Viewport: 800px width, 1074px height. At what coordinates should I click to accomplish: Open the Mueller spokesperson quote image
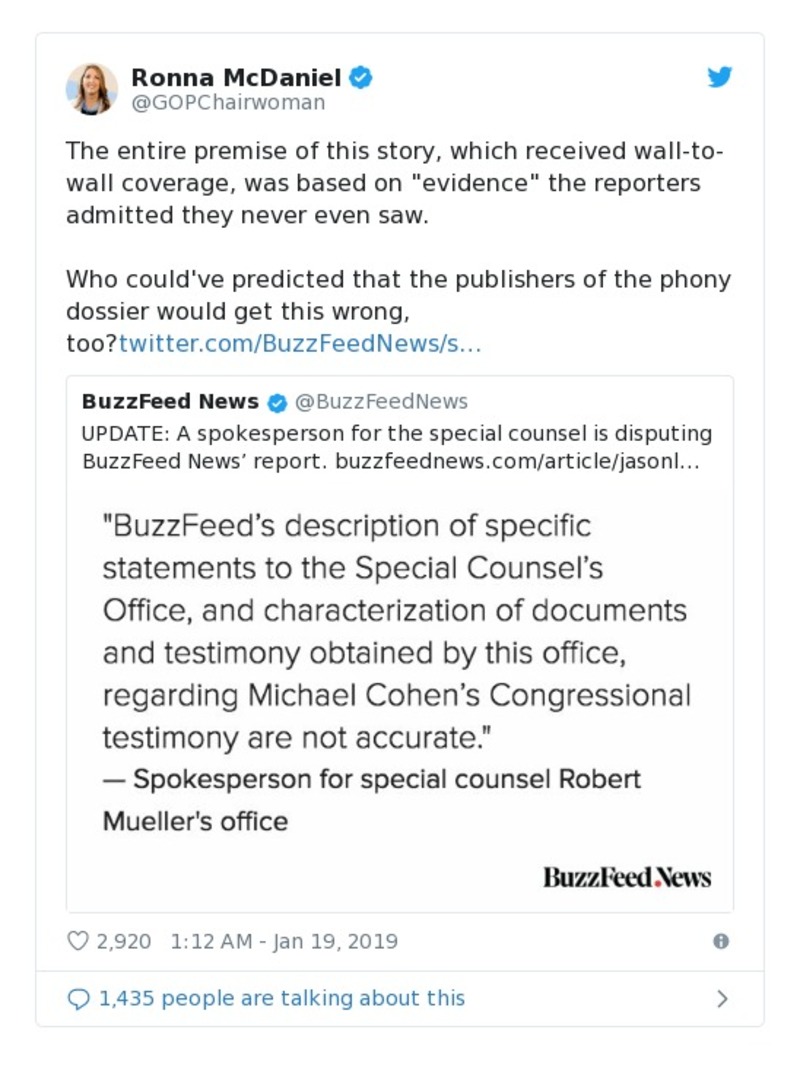(400, 670)
